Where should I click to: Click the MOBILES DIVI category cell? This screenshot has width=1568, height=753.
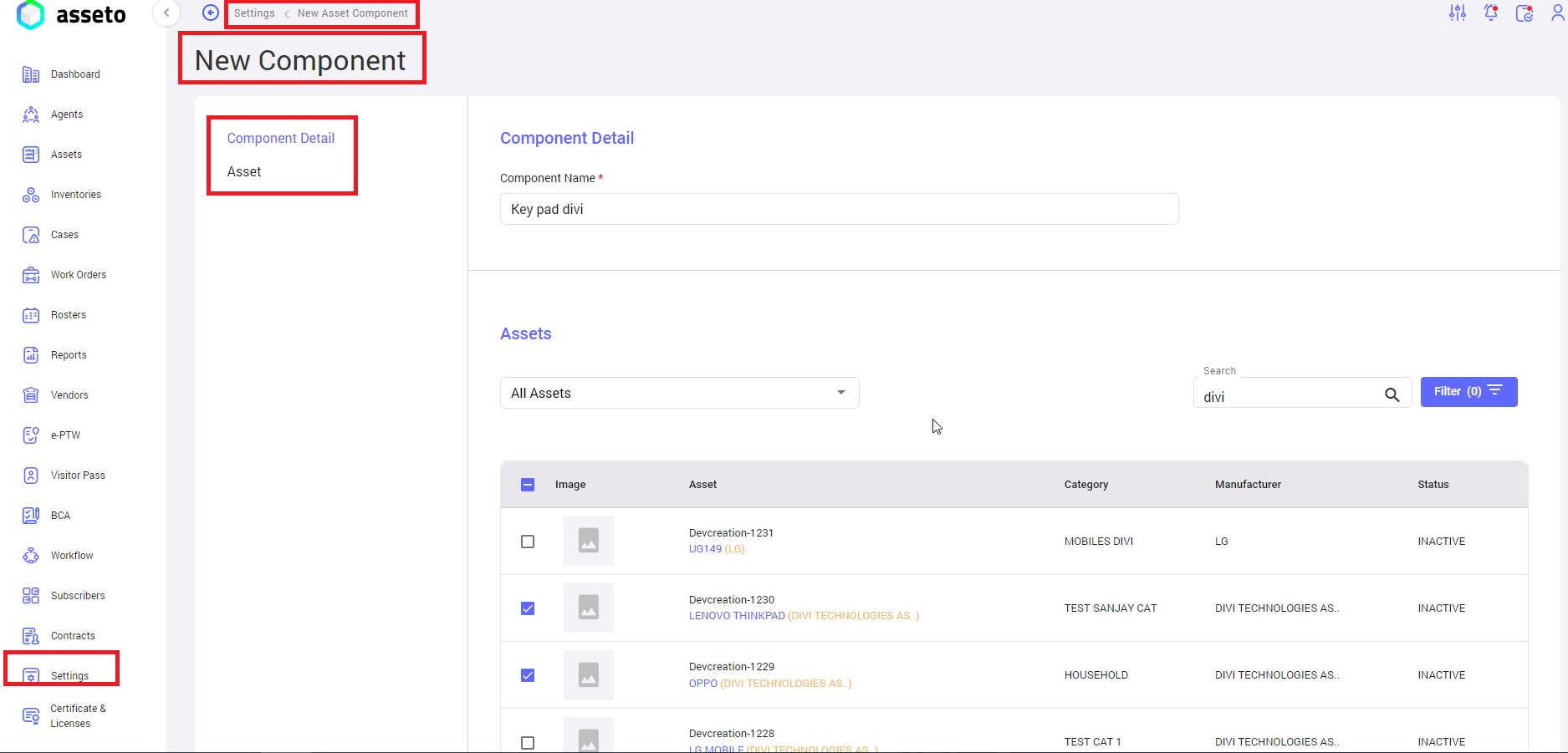pos(1099,542)
